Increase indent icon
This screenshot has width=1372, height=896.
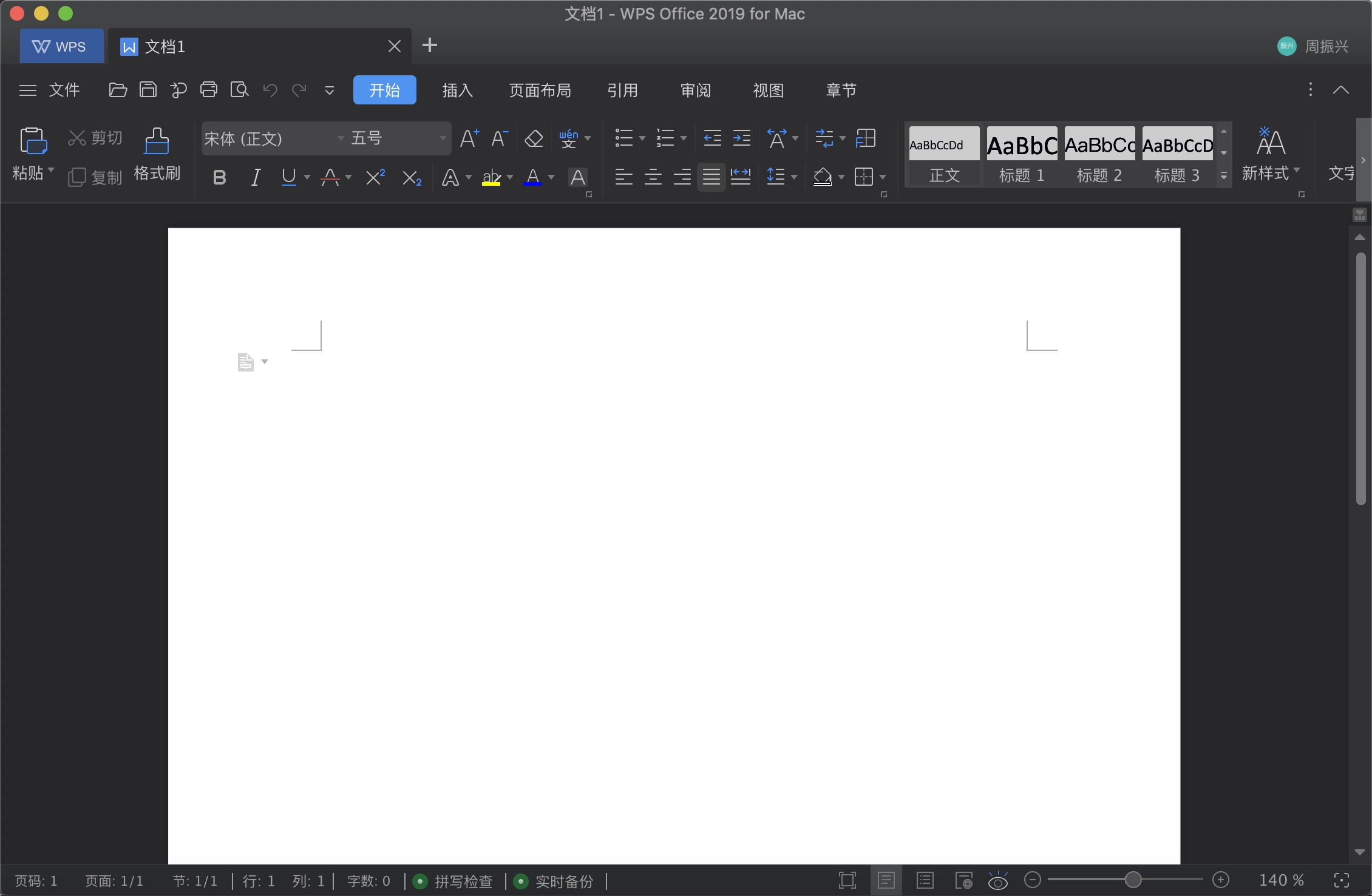(x=742, y=138)
